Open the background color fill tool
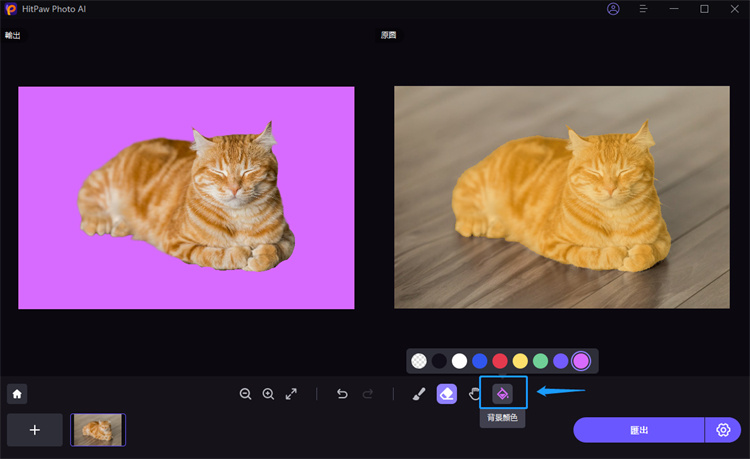 (503, 394)
